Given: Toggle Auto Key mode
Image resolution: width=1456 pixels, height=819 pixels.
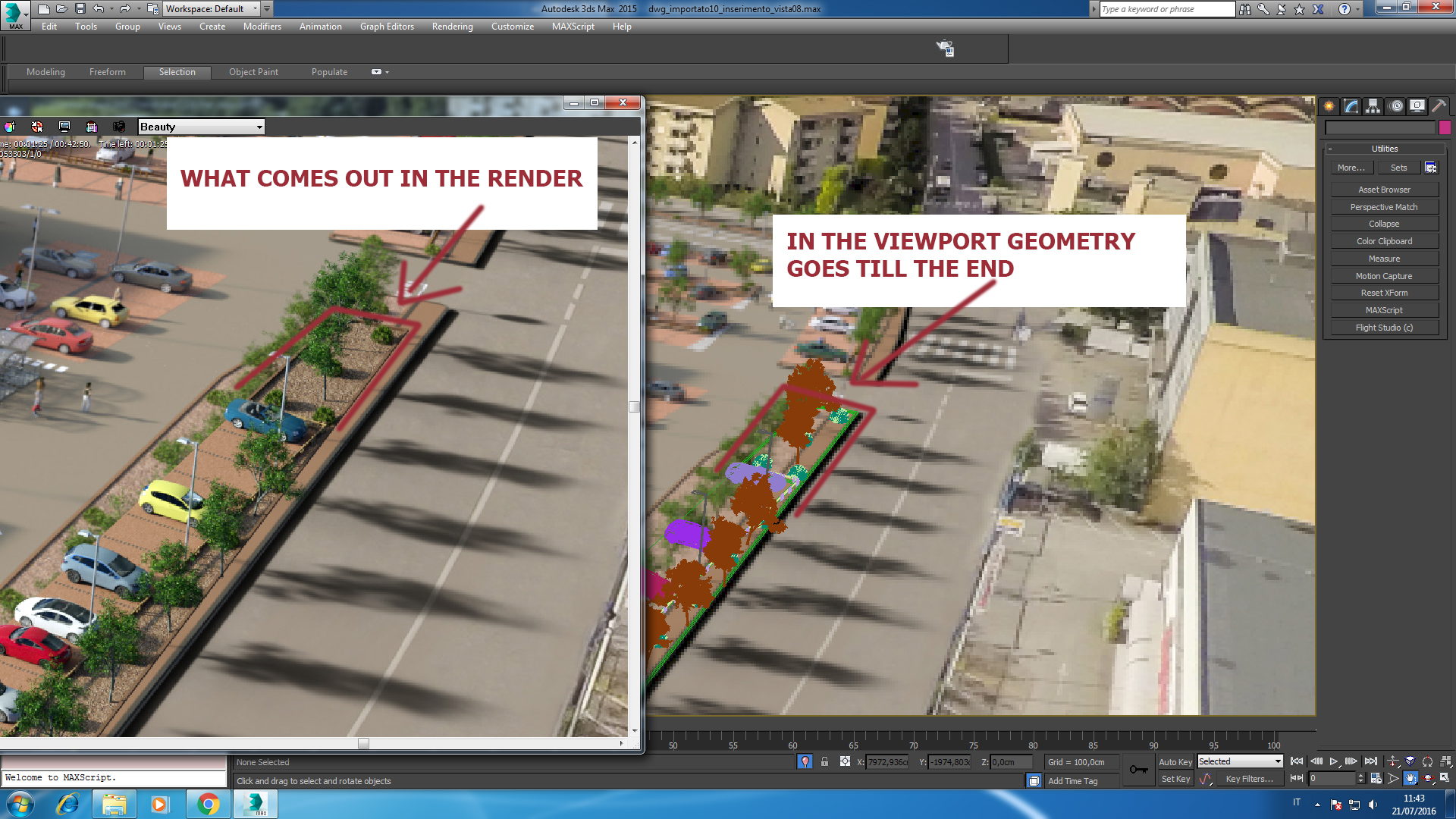Looking at the screenshot, I should tap(1175, 762).
